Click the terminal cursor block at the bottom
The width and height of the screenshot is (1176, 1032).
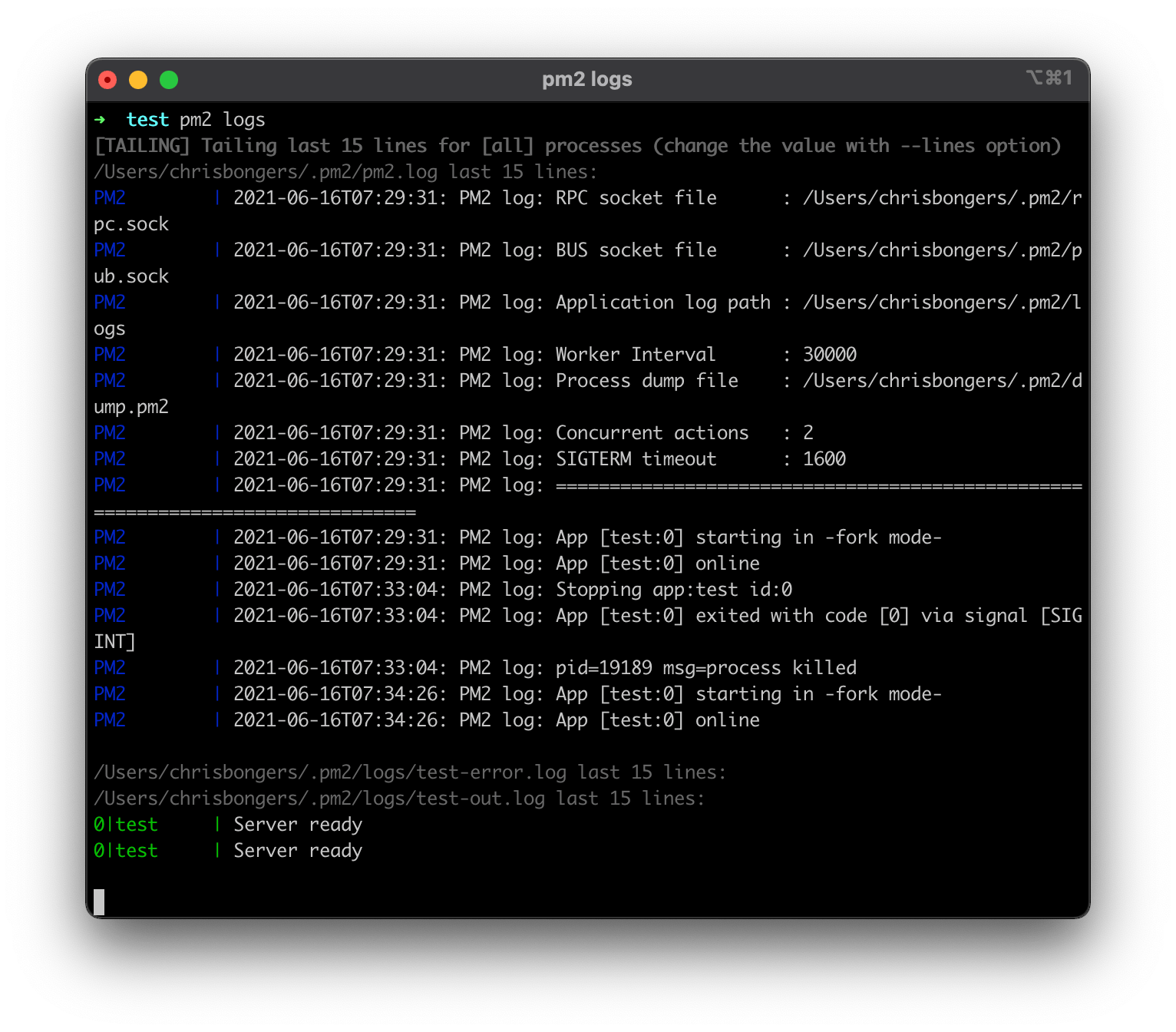click(x=99, y=902)
